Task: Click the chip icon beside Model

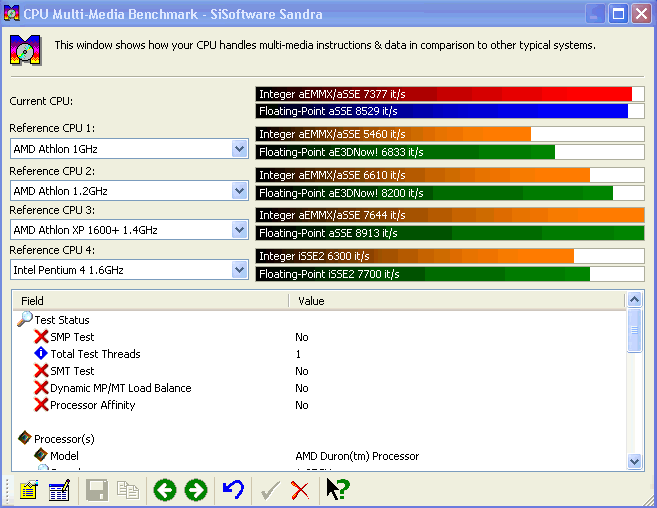Action: coord(41,455)
